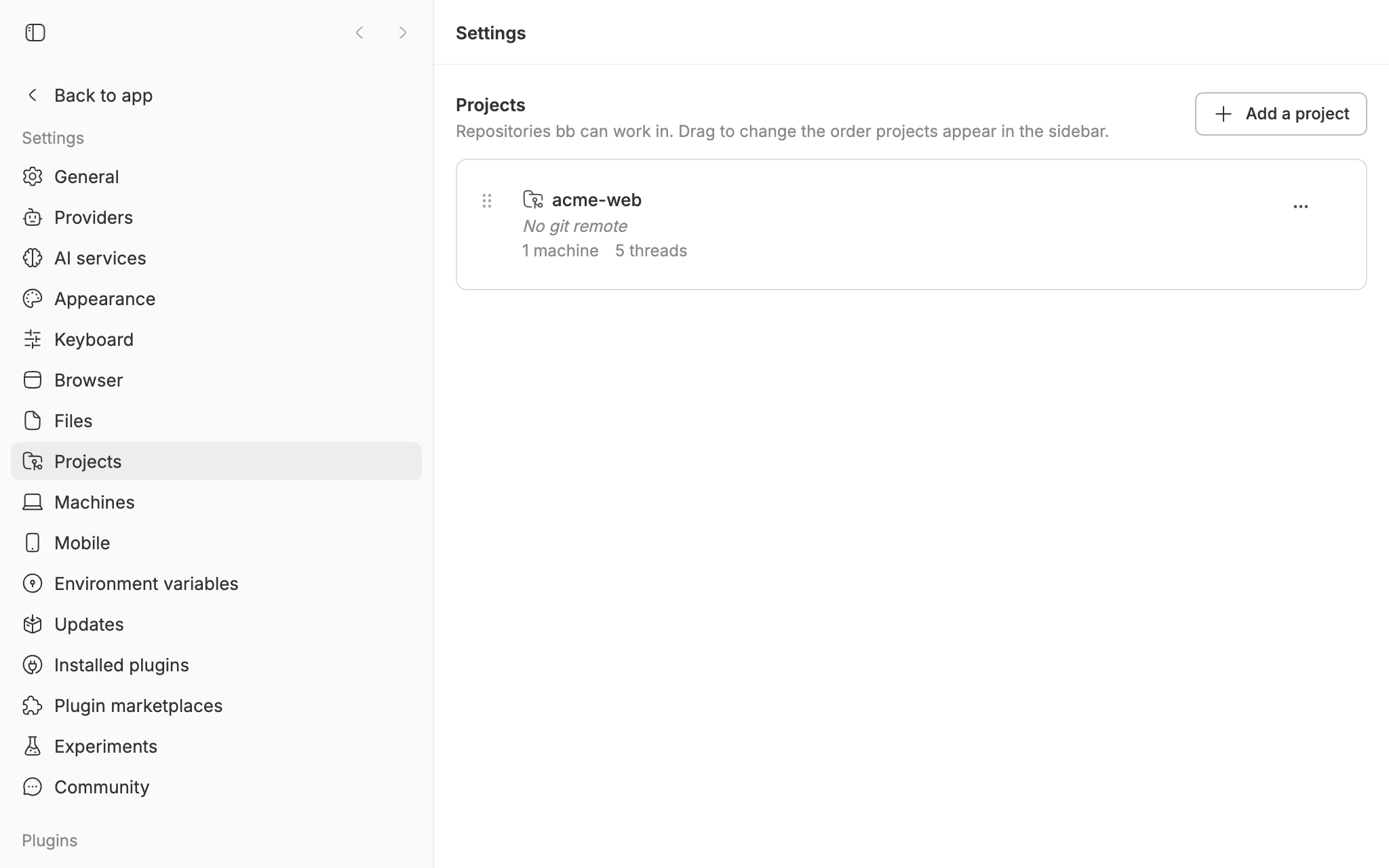
Task: Click the Back to app chevron
Action: 33,95
